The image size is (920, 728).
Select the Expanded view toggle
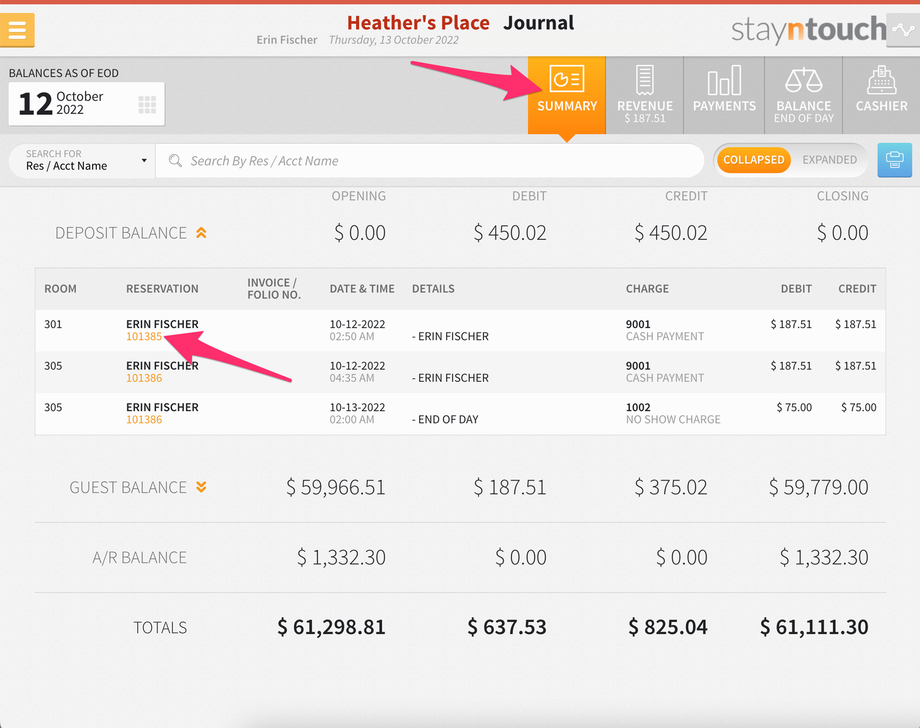829,160
